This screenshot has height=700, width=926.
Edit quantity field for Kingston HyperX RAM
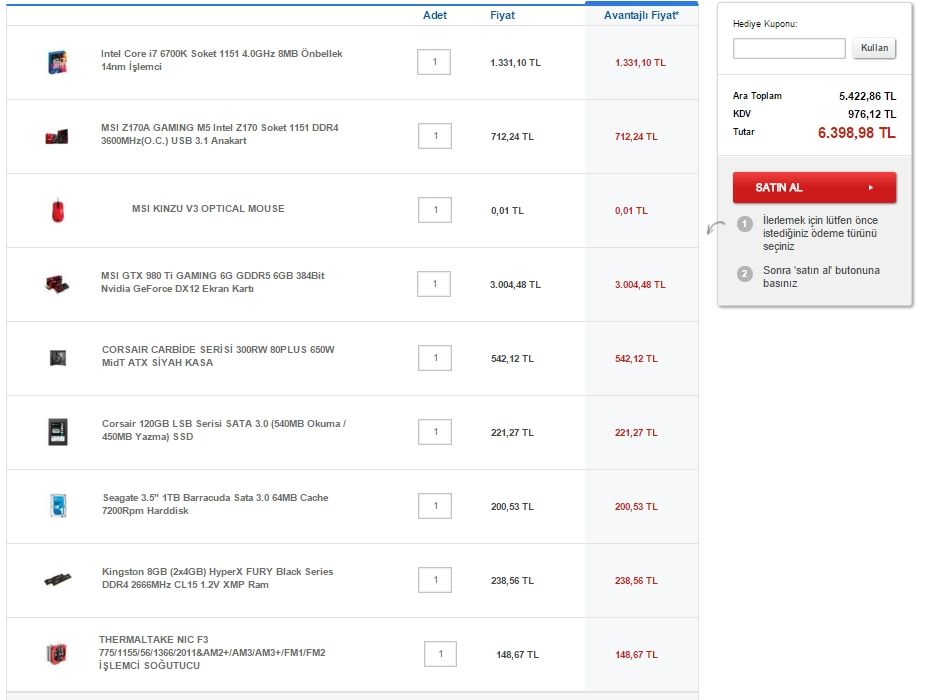point(435,580)
